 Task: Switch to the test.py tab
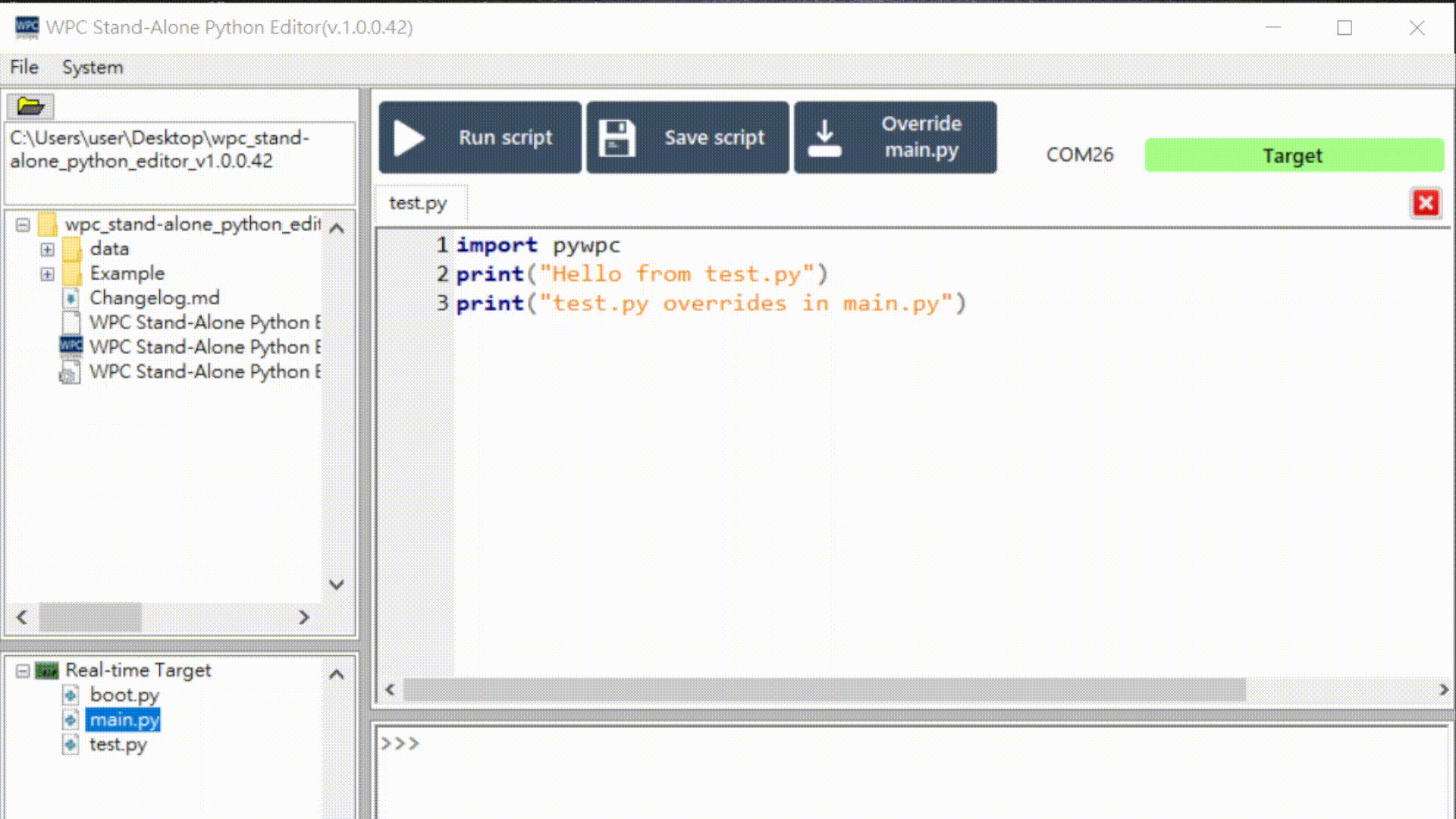point(418,203)
